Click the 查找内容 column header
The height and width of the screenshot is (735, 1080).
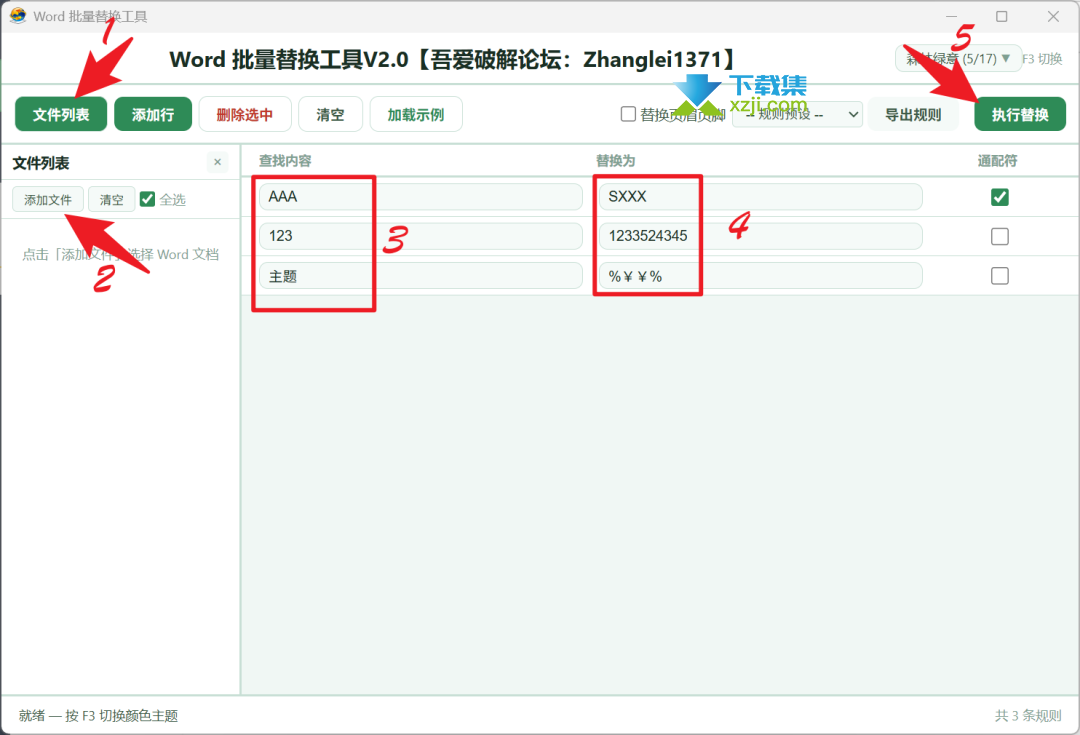pos(285,161)
